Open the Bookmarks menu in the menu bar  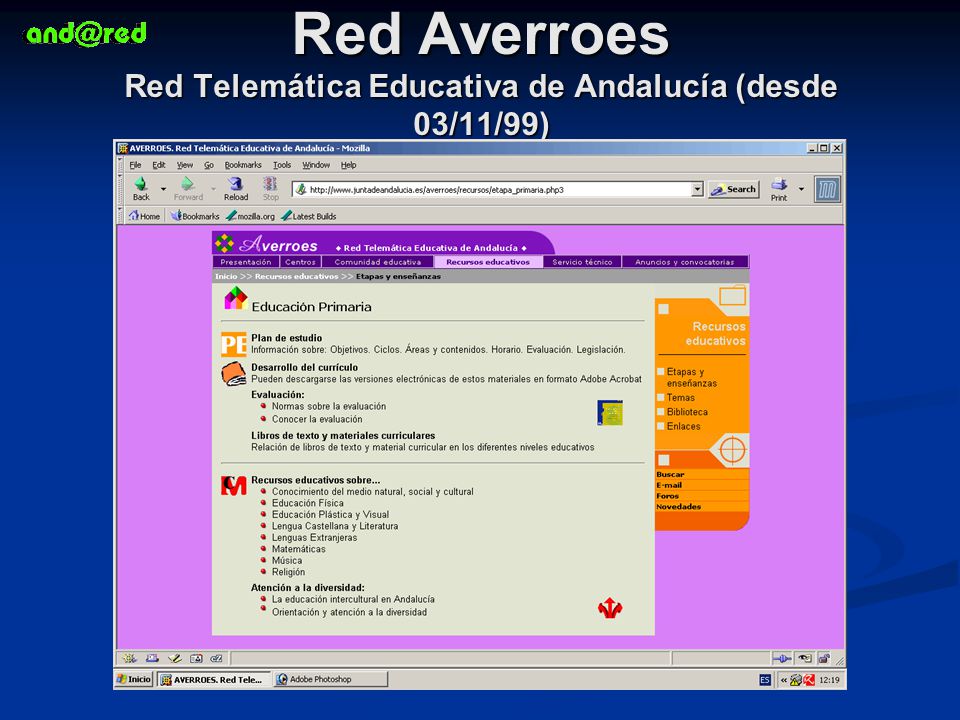click(x=243, y=165)
